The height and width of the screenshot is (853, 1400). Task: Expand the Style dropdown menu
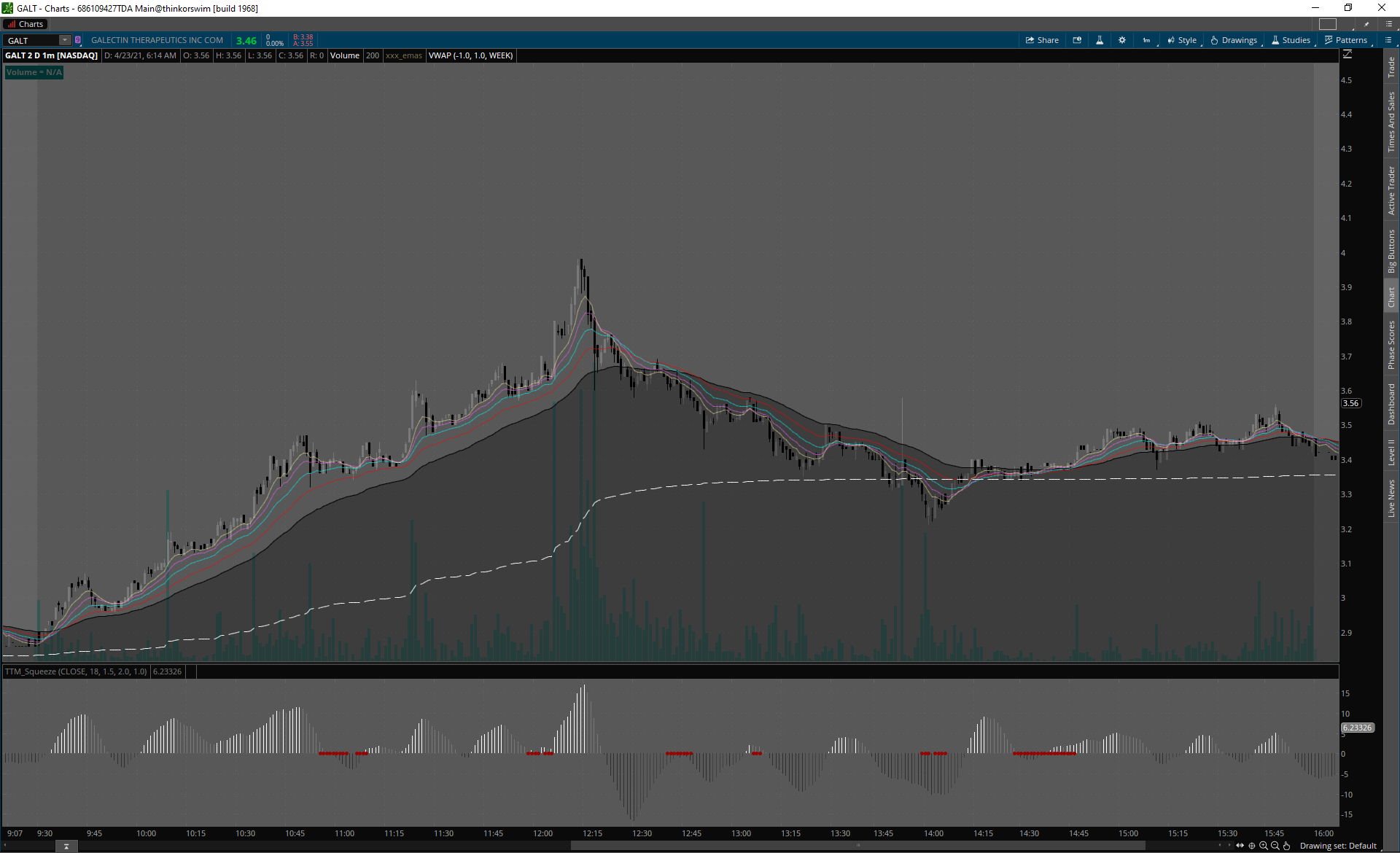click(x=1182, y=40)
